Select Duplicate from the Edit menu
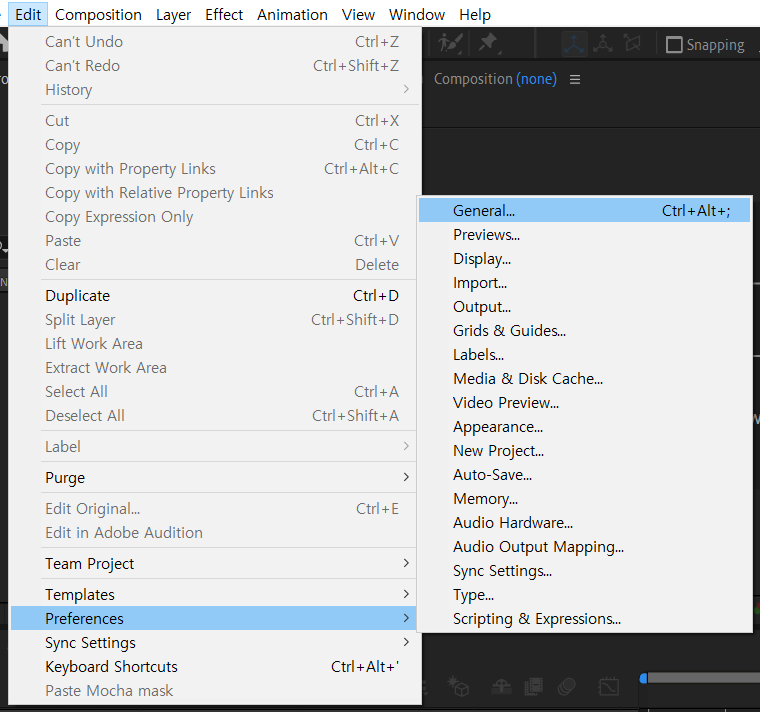760x712 pixels. tap(214, 296)
